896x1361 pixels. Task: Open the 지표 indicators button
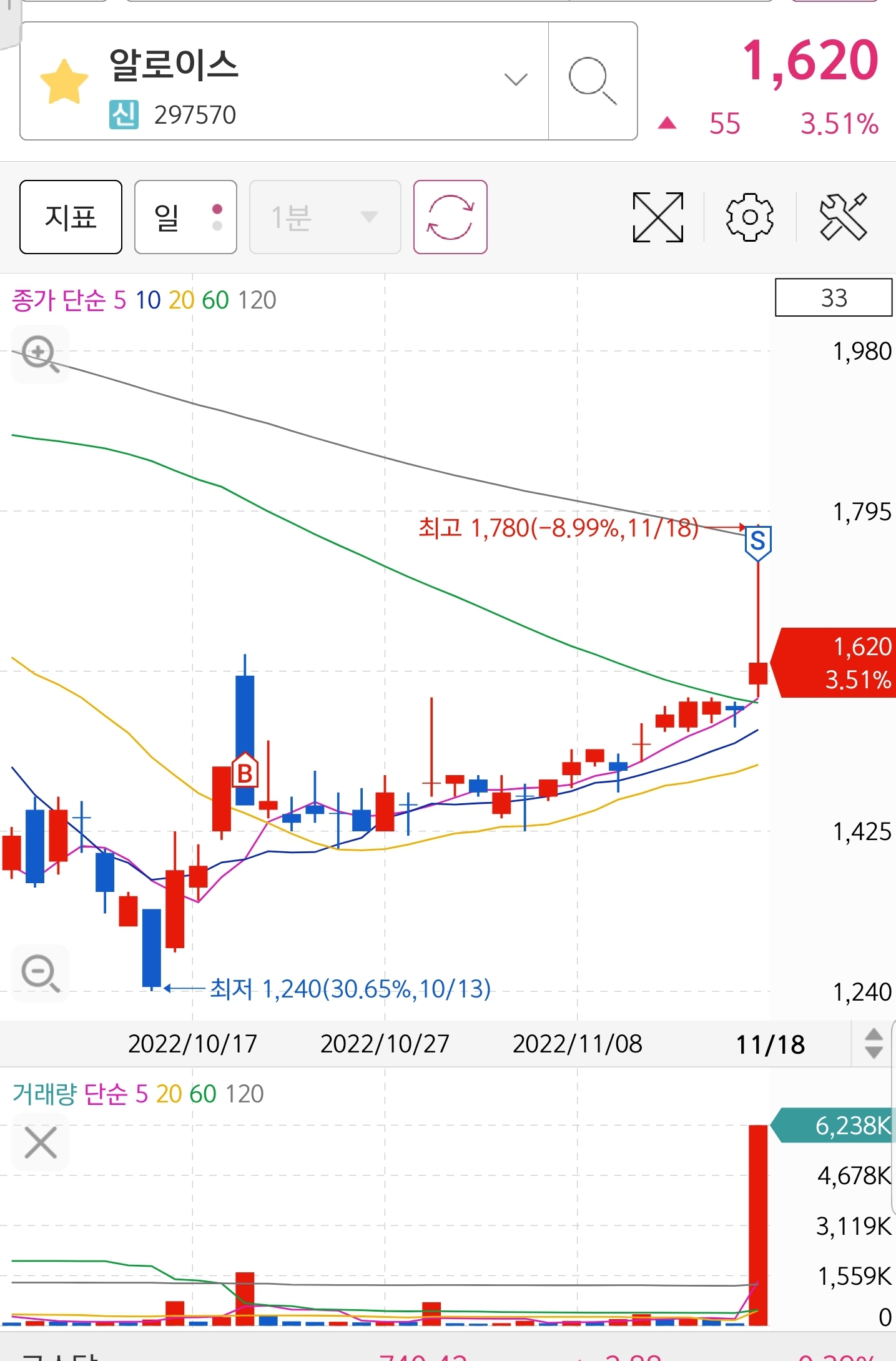(71, 217)
